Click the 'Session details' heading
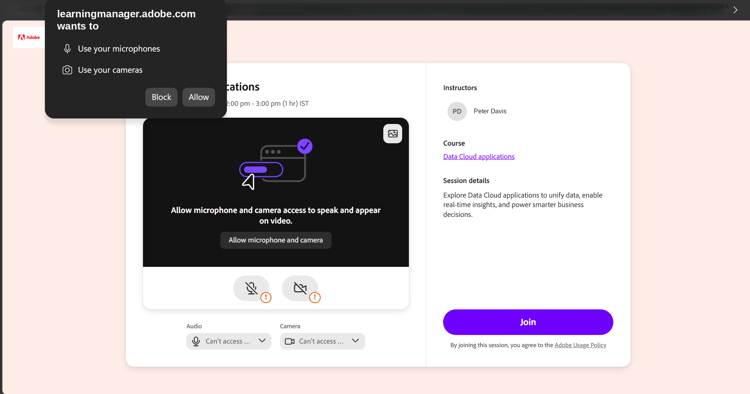 [x=466, y=180]
